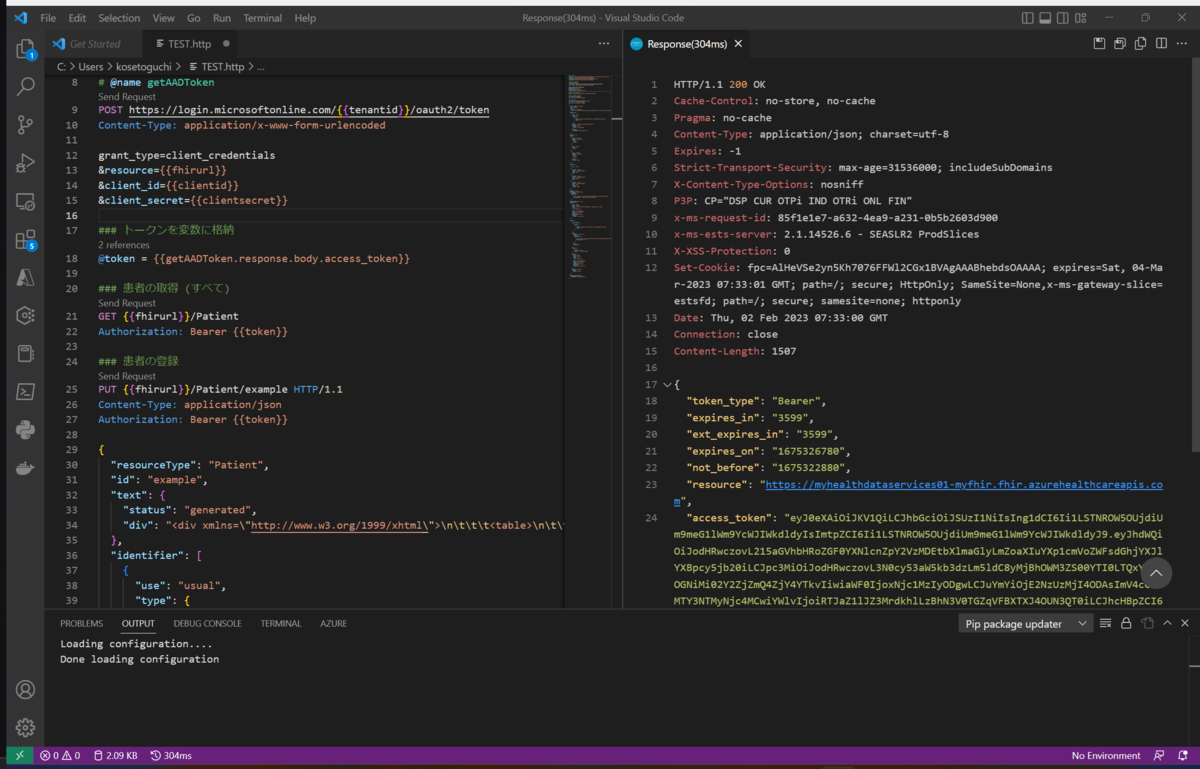
Task: Open the Python view in activity bar
Action: coord(25,430)
